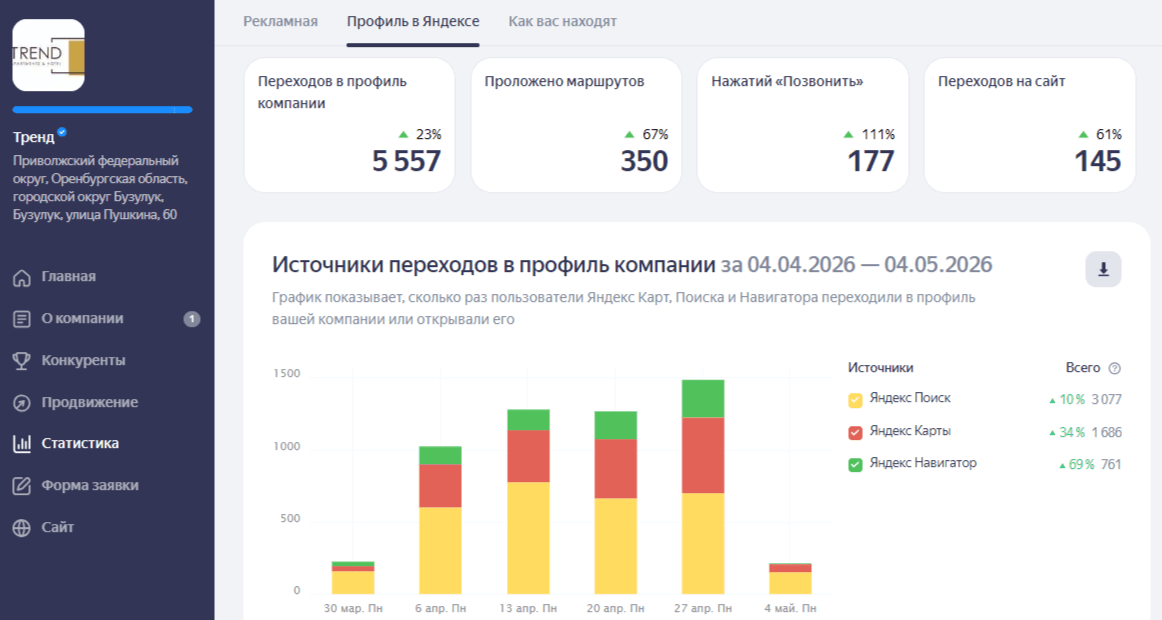
Task: Click the 30 мар. Пн bar
Action: [x=353, y=578]
